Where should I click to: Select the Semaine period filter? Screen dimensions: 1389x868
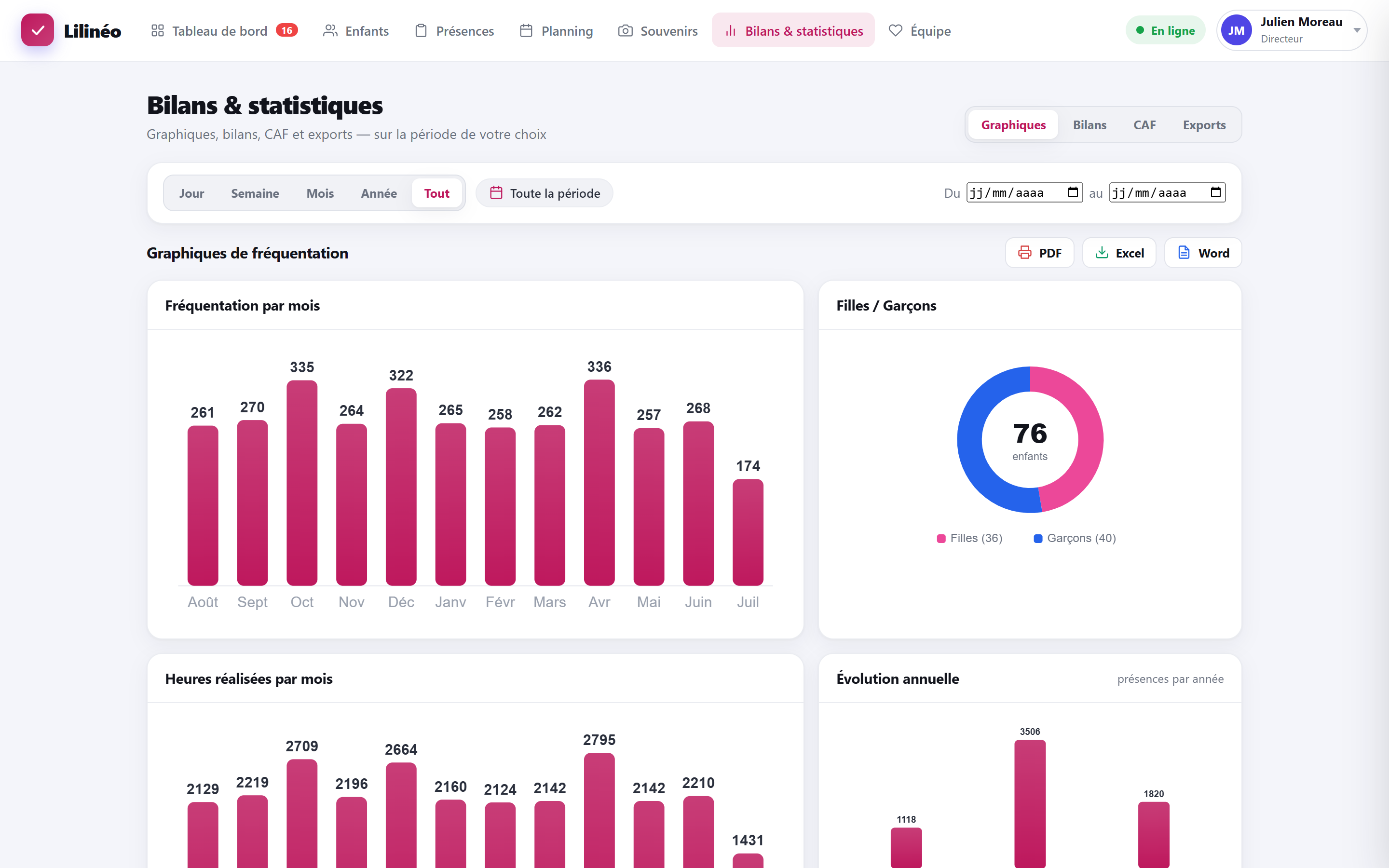coord(255,193)
